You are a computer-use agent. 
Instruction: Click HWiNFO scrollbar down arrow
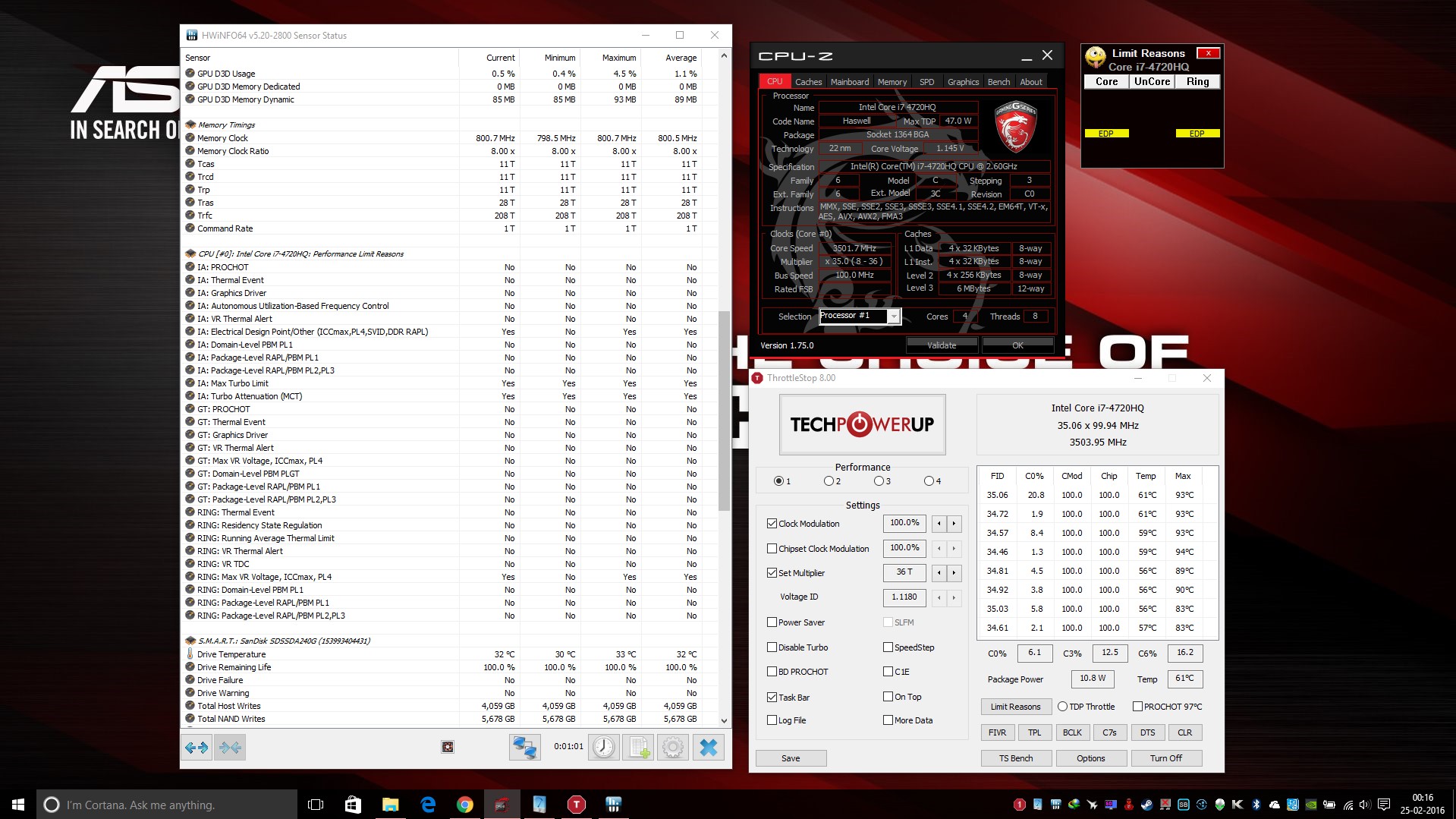pos(724,721)
